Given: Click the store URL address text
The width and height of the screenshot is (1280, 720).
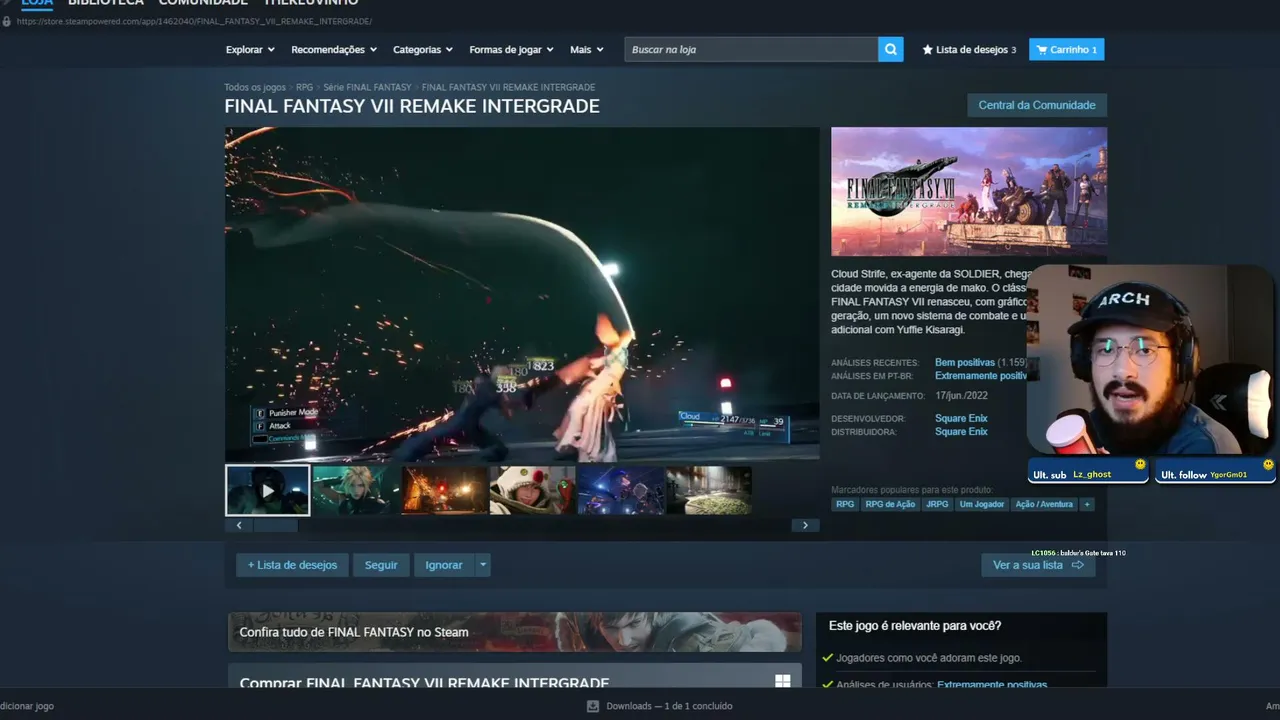Looking at the screenshot, I should tap(194, 21).
